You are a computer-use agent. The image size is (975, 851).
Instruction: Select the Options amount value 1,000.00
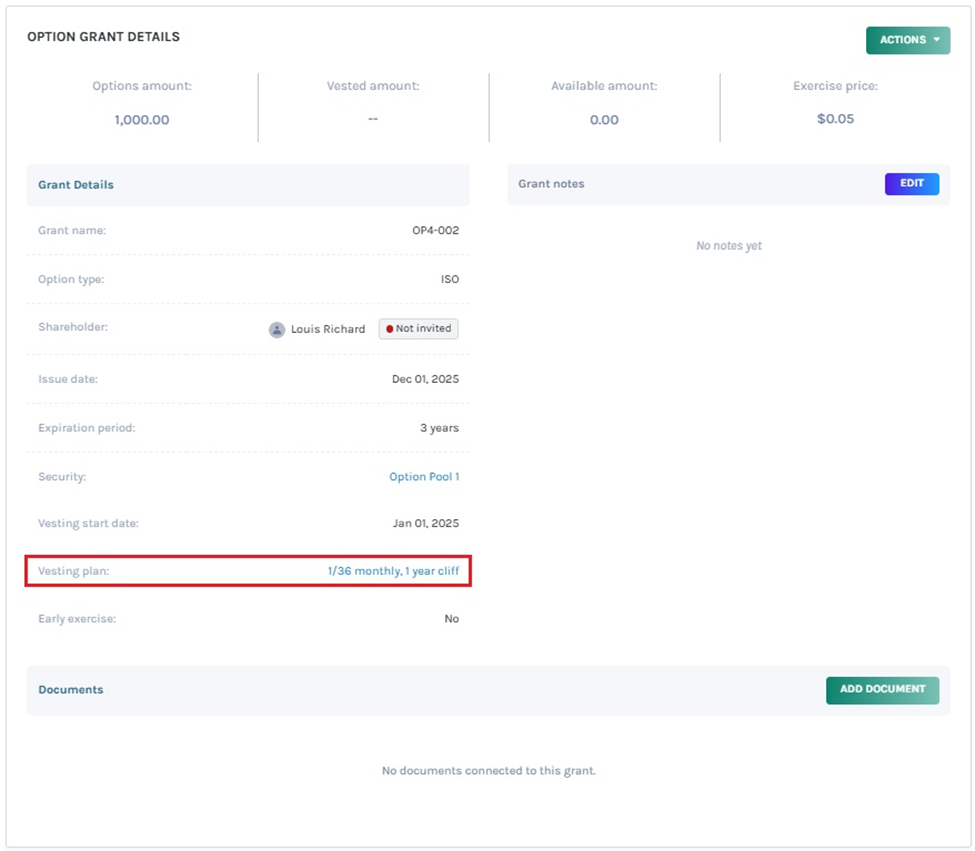142,120
